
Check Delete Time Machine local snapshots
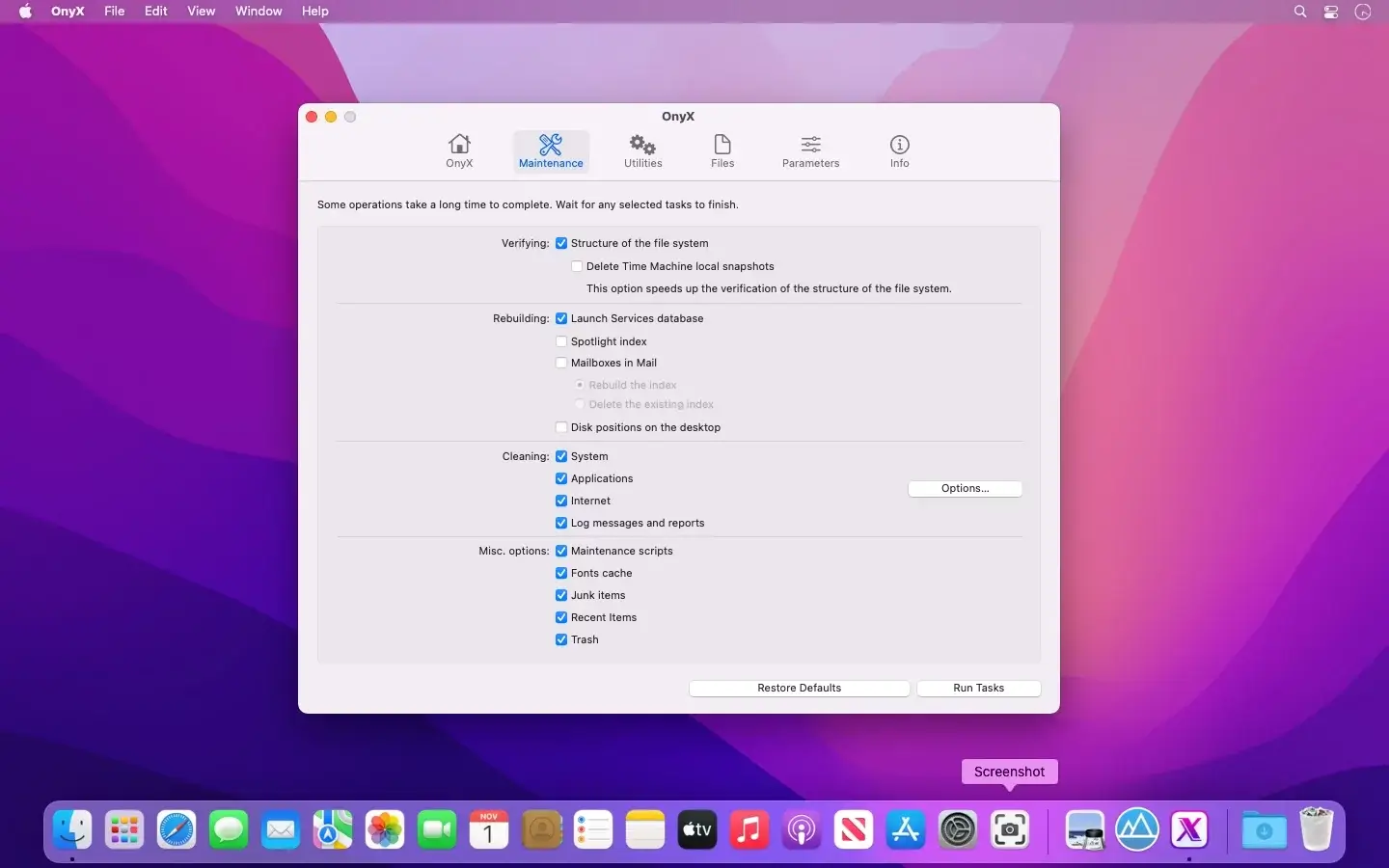pyautogui.click(x=577, y=266)
